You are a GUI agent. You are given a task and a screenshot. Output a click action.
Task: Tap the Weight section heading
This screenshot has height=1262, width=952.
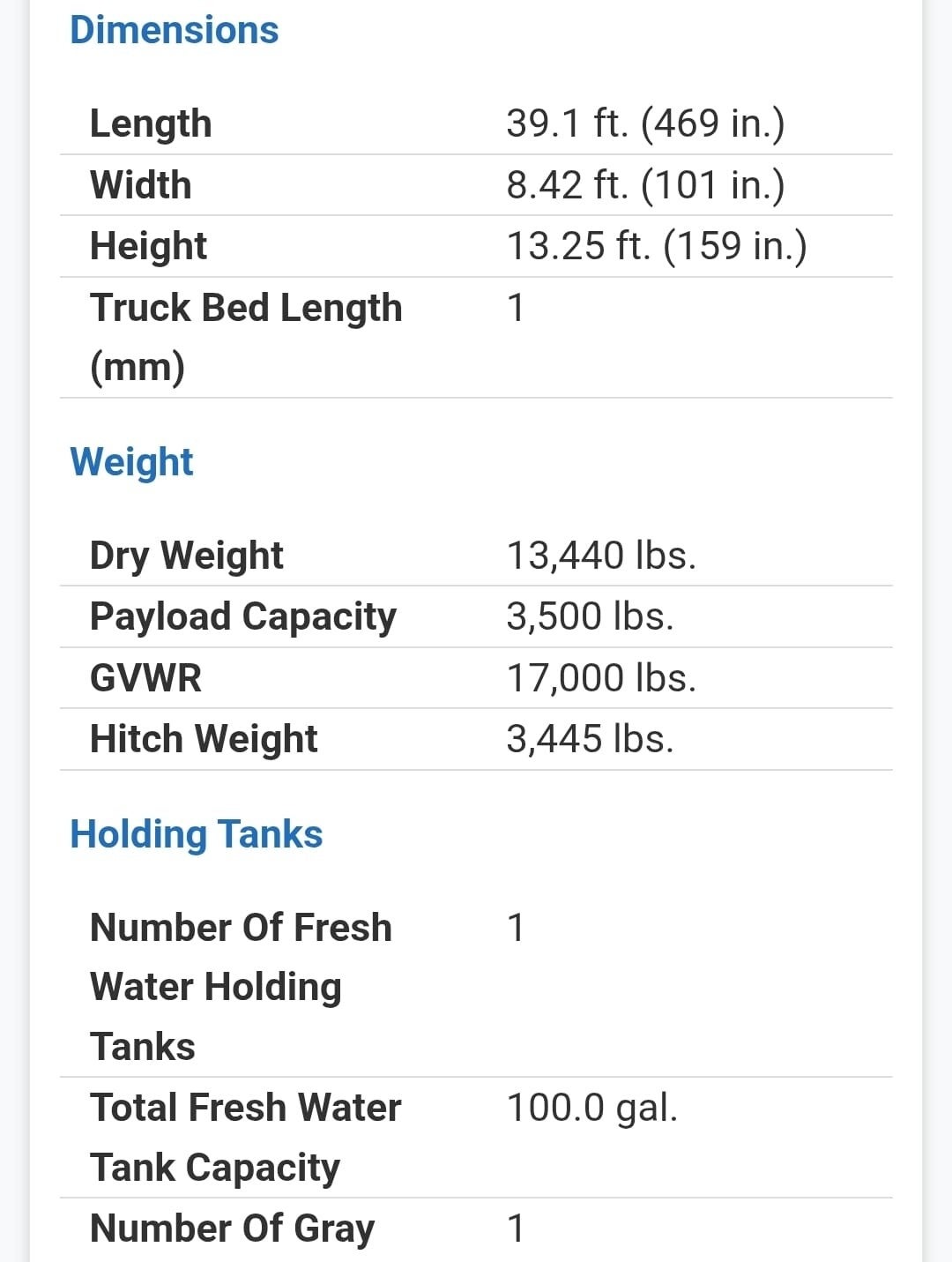click(x=131, y=462)
